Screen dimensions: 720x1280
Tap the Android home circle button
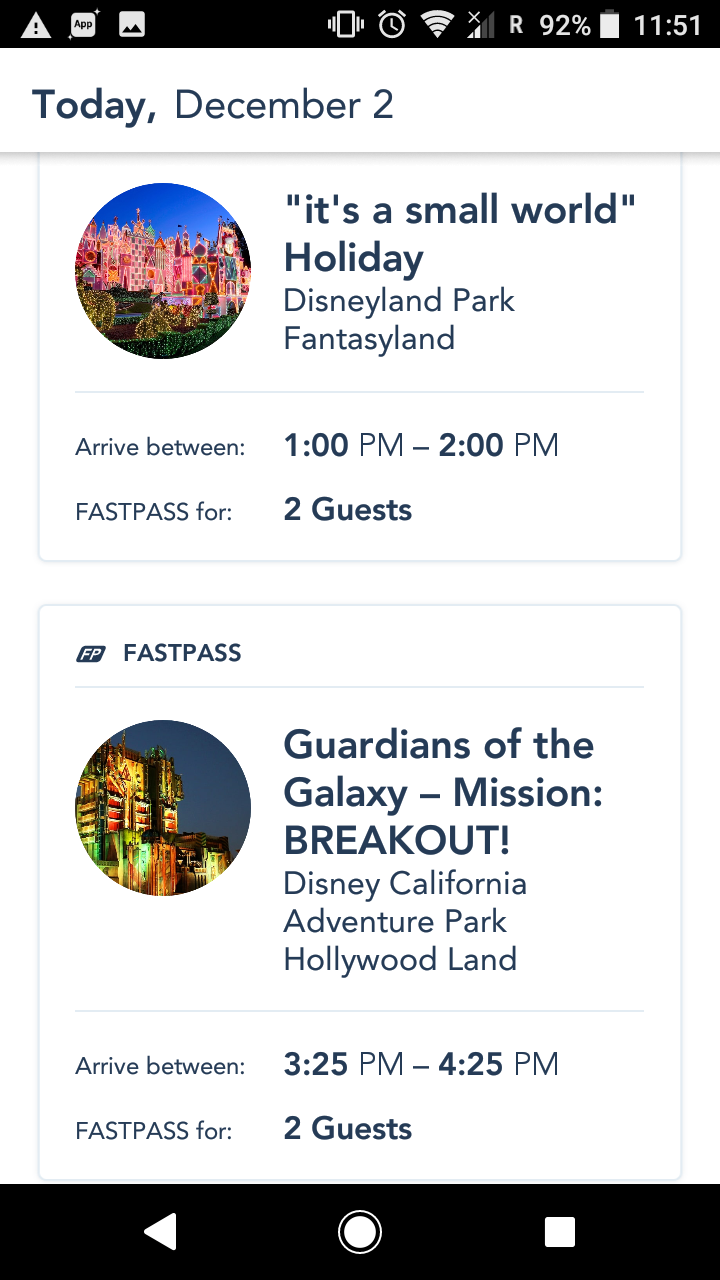(x=360, y=1232)
